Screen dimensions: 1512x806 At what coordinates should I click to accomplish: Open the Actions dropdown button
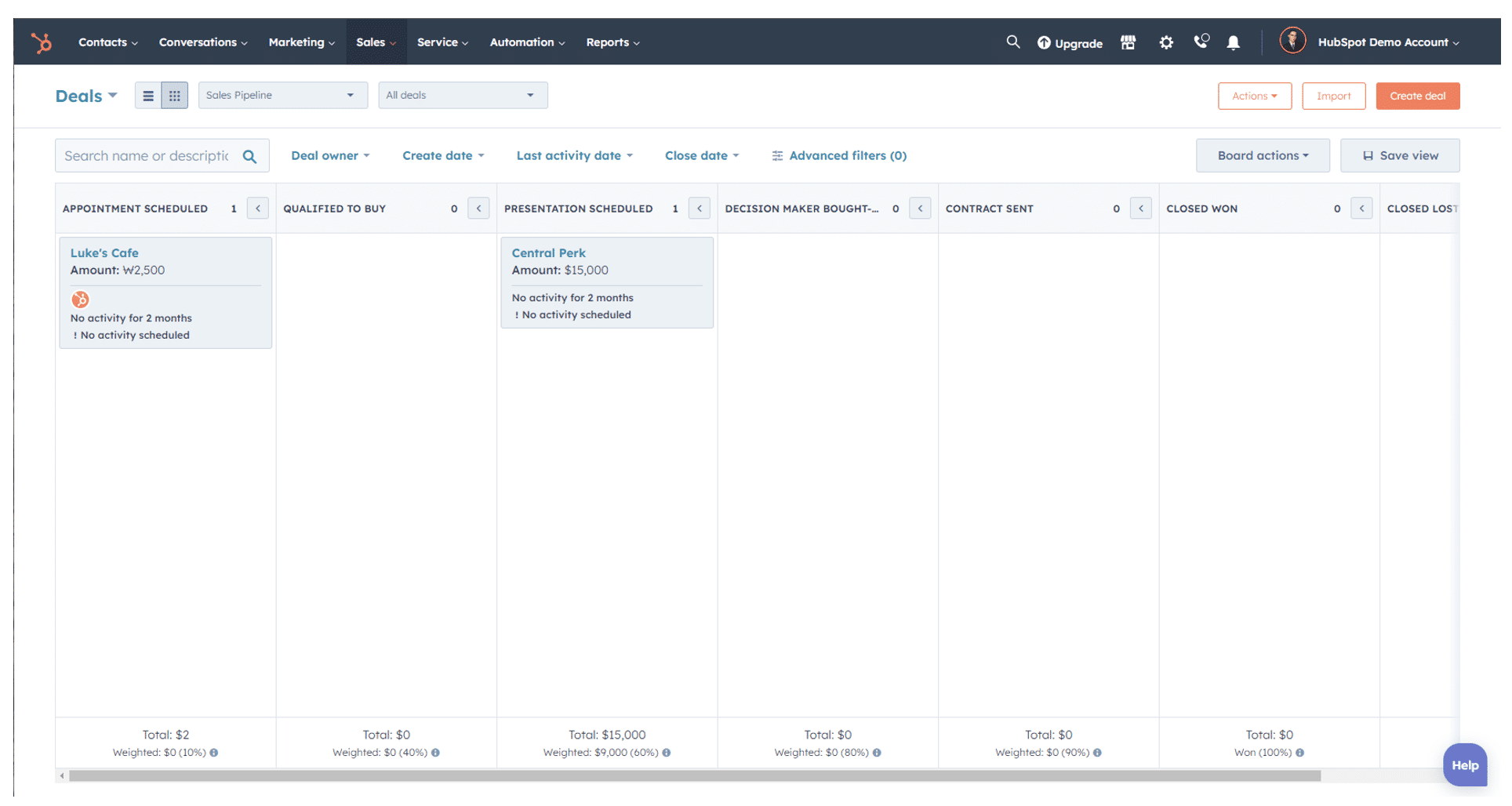click(1254, 96)
